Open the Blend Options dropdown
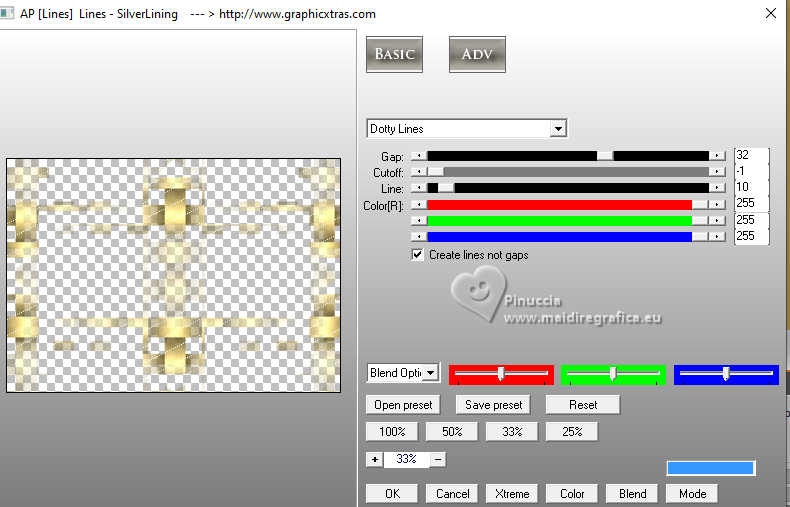 point(430,373)
